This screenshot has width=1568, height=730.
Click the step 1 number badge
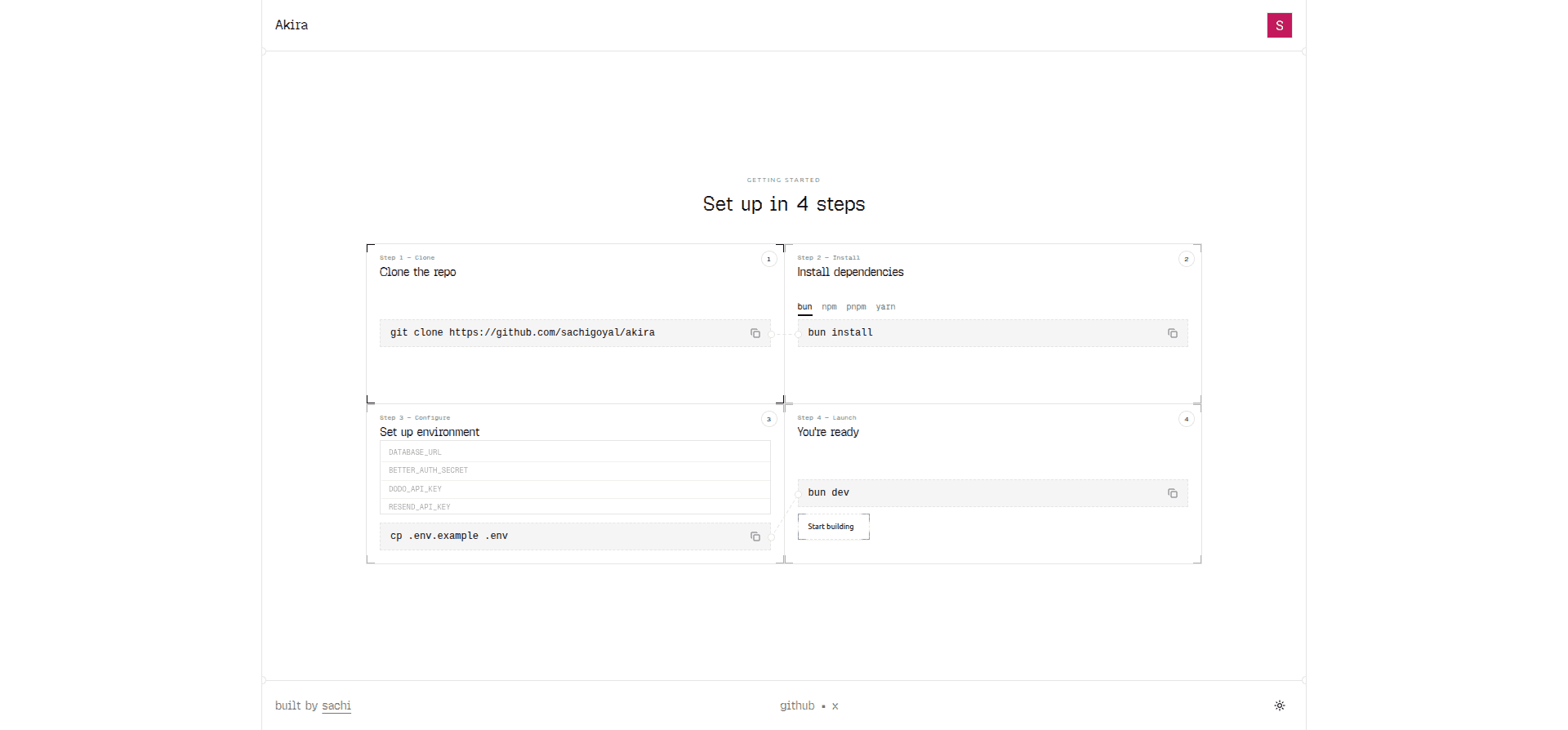pos(768,259)
